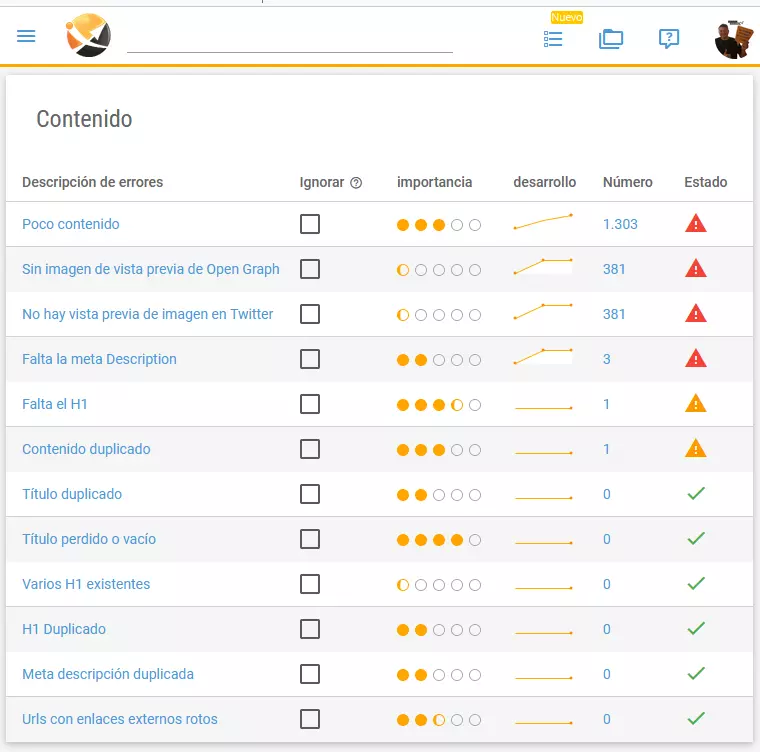Image resolution: width=760 pixels, height=752 pixels.
Task: Open the user profile avatar
Action: coord(734,39)
